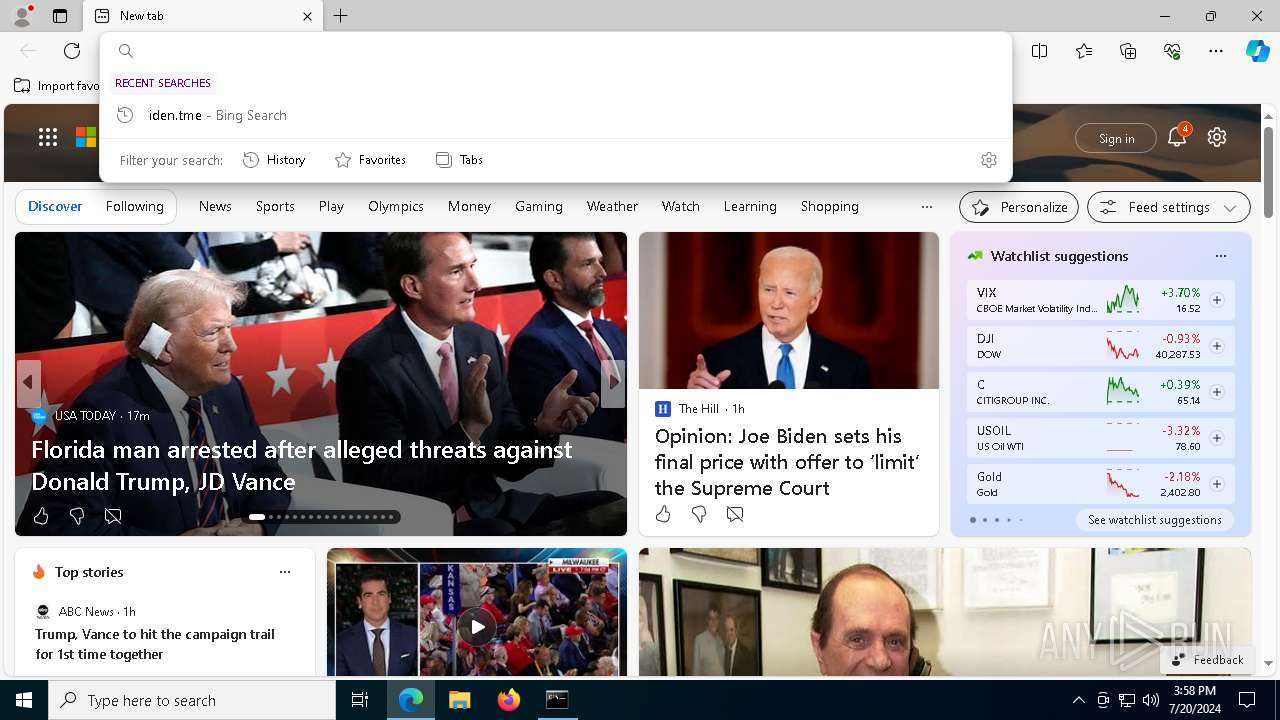This screenshot has width=1280, height=720.
Task: Go to previous carousel story
Action: click(28, 382)
